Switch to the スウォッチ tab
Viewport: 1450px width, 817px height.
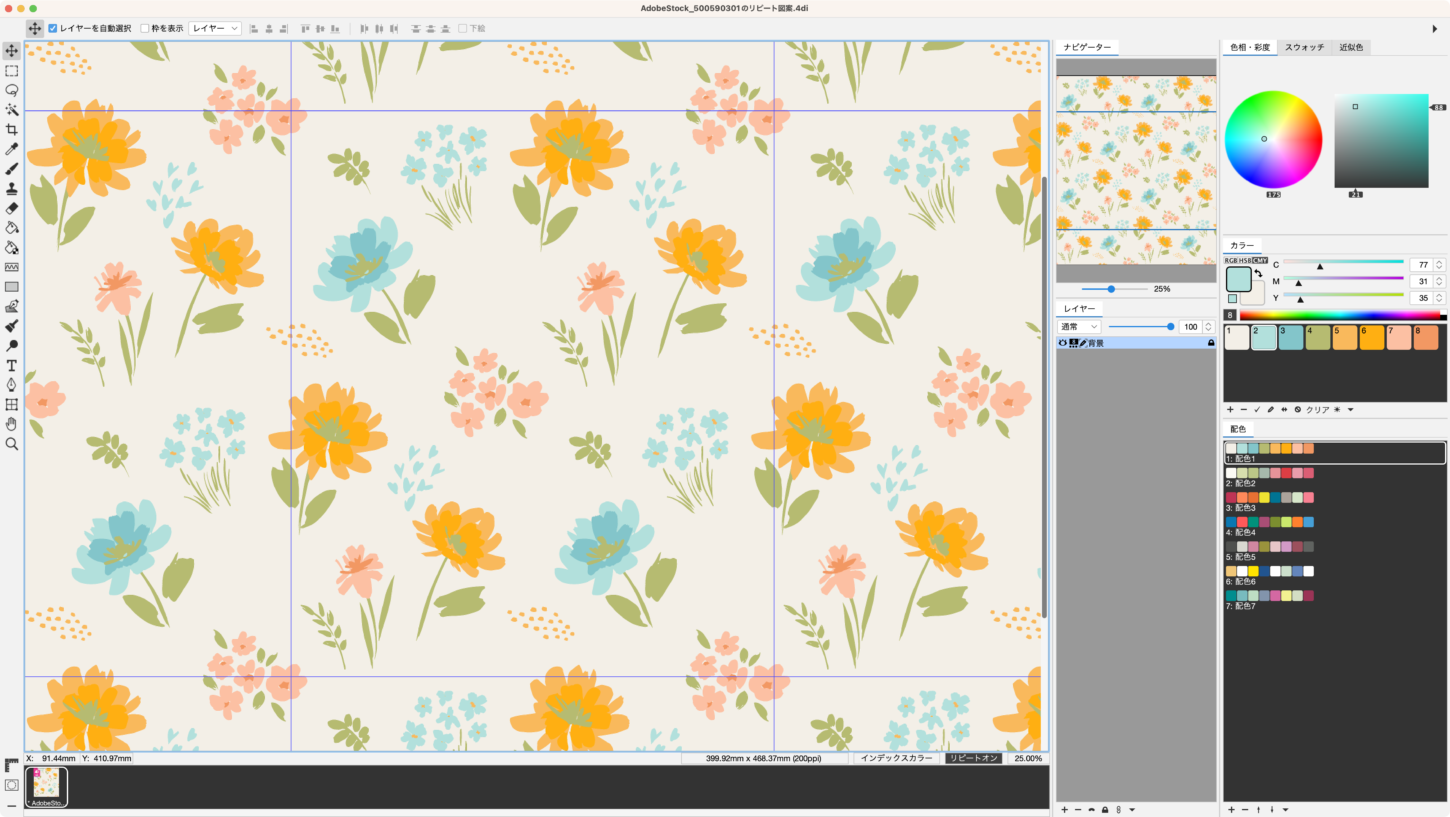tap(1304, 47)
